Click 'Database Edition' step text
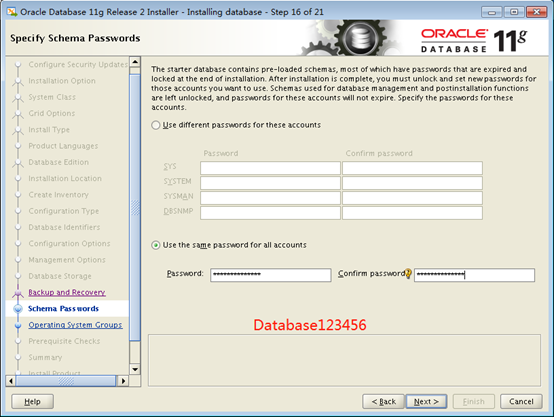The image size is (554, 417). point(59,162)
